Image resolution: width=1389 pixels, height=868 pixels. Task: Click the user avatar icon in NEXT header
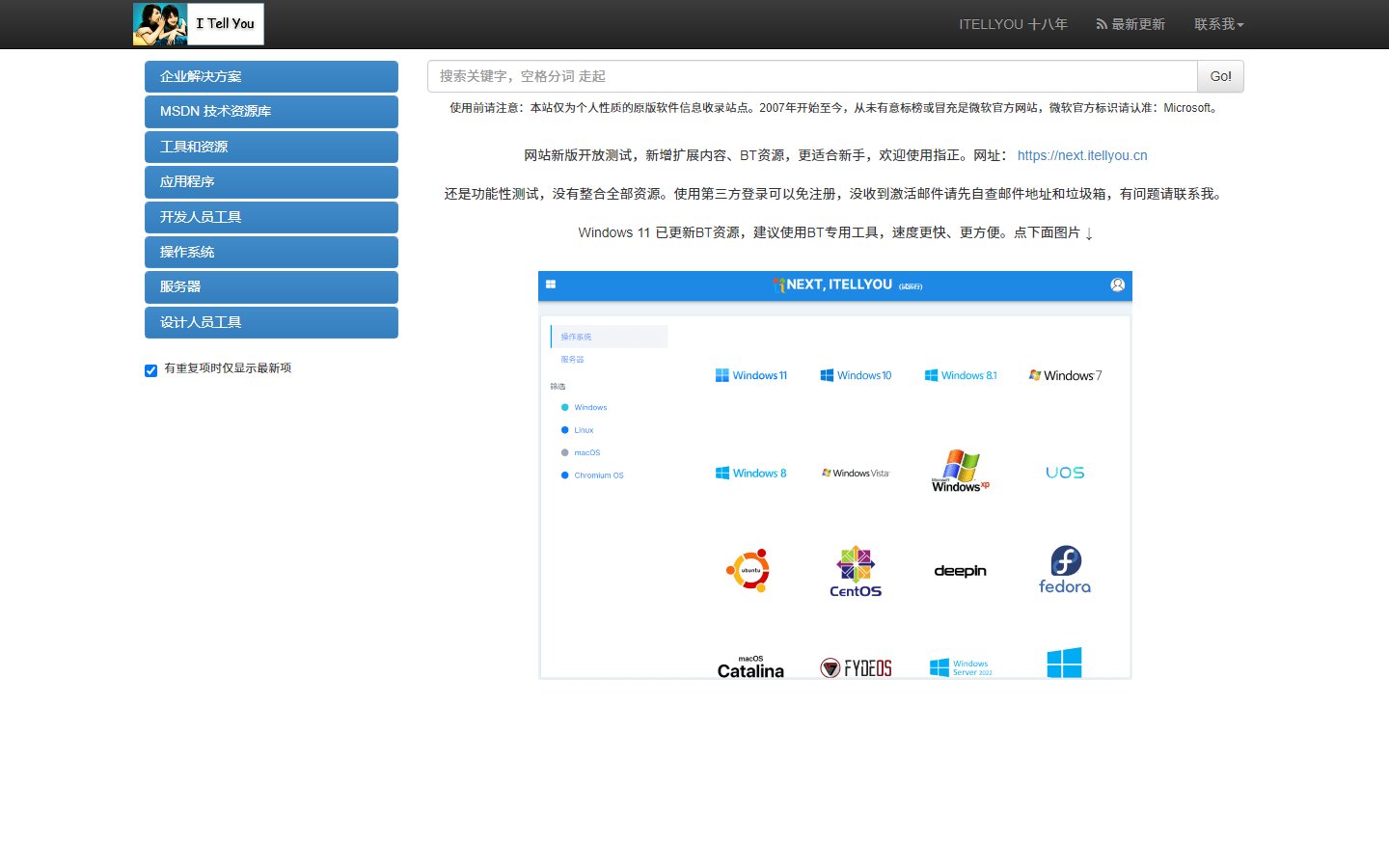click(x=1118, y=285)
